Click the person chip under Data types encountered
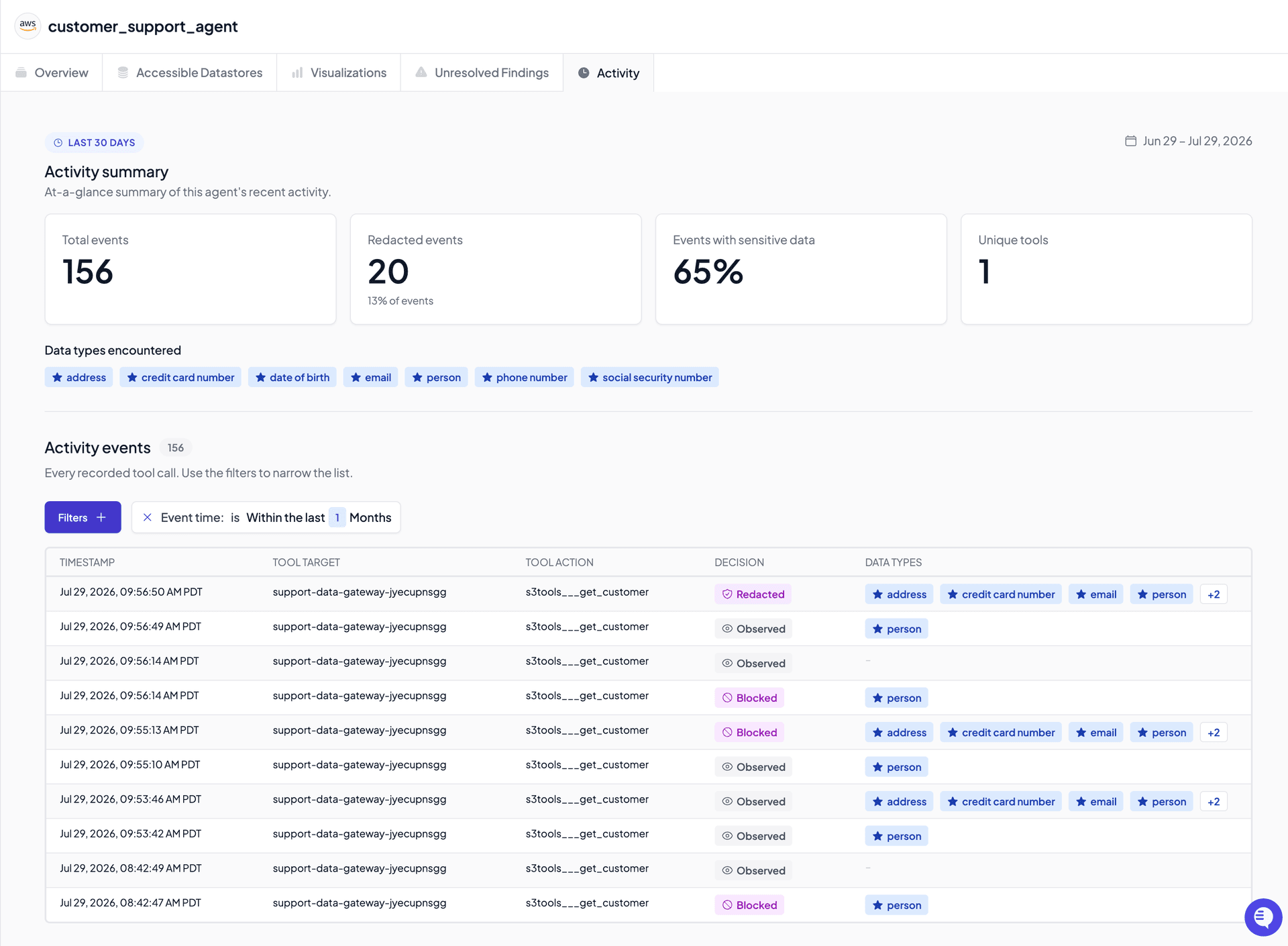 pos(437,377)
